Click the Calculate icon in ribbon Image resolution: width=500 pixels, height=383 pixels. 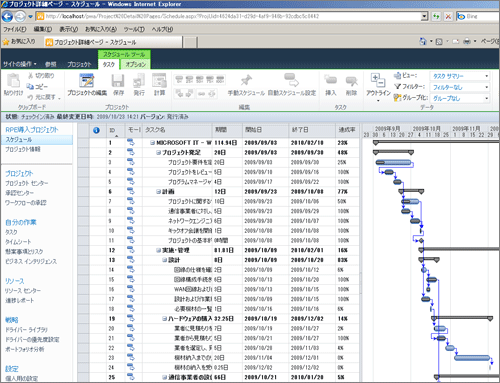[159, 81]
